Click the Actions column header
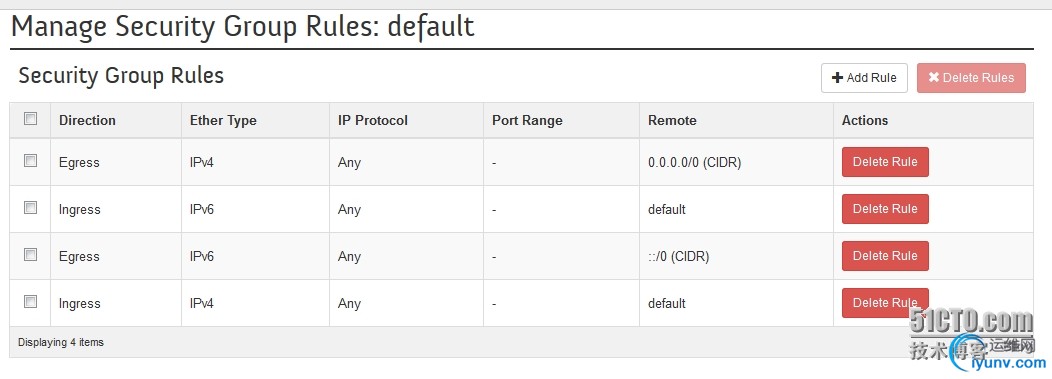 tap(865, 121)
